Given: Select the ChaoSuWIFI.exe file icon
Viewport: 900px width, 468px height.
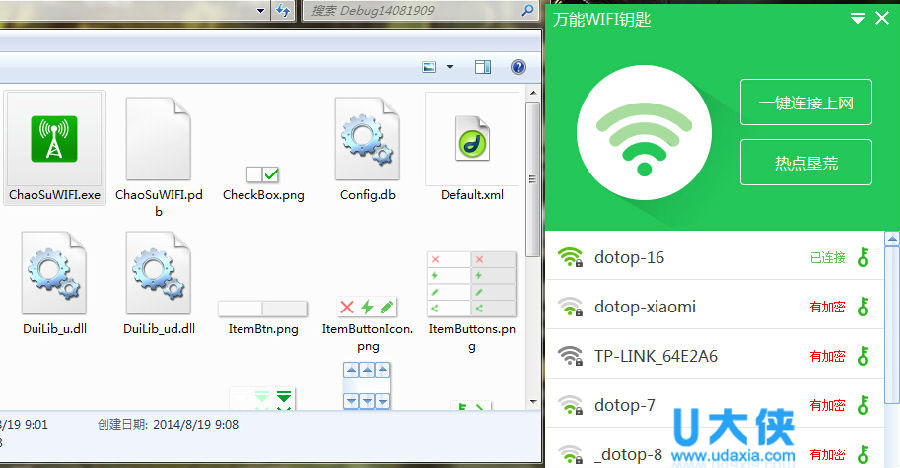Looking at the screenshot, I should point(54,139).
